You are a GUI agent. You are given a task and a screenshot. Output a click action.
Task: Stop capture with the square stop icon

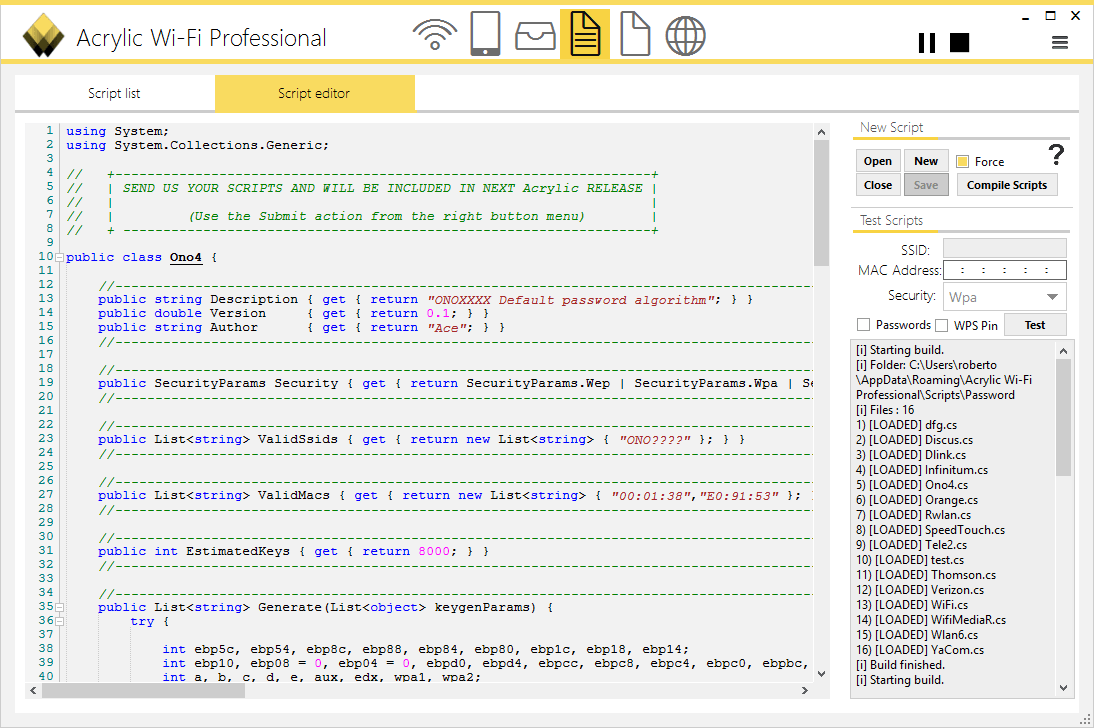click(959, 43)
